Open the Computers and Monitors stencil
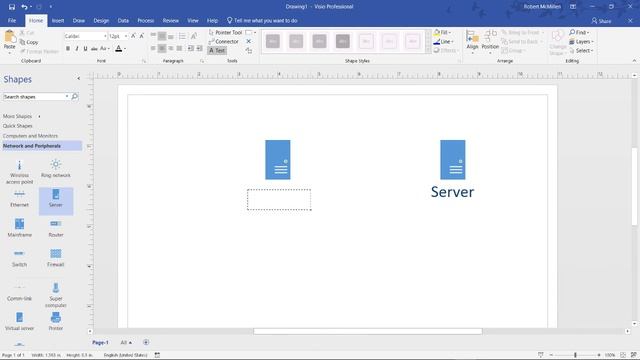 pyautogui.click(x=30, y=136)
